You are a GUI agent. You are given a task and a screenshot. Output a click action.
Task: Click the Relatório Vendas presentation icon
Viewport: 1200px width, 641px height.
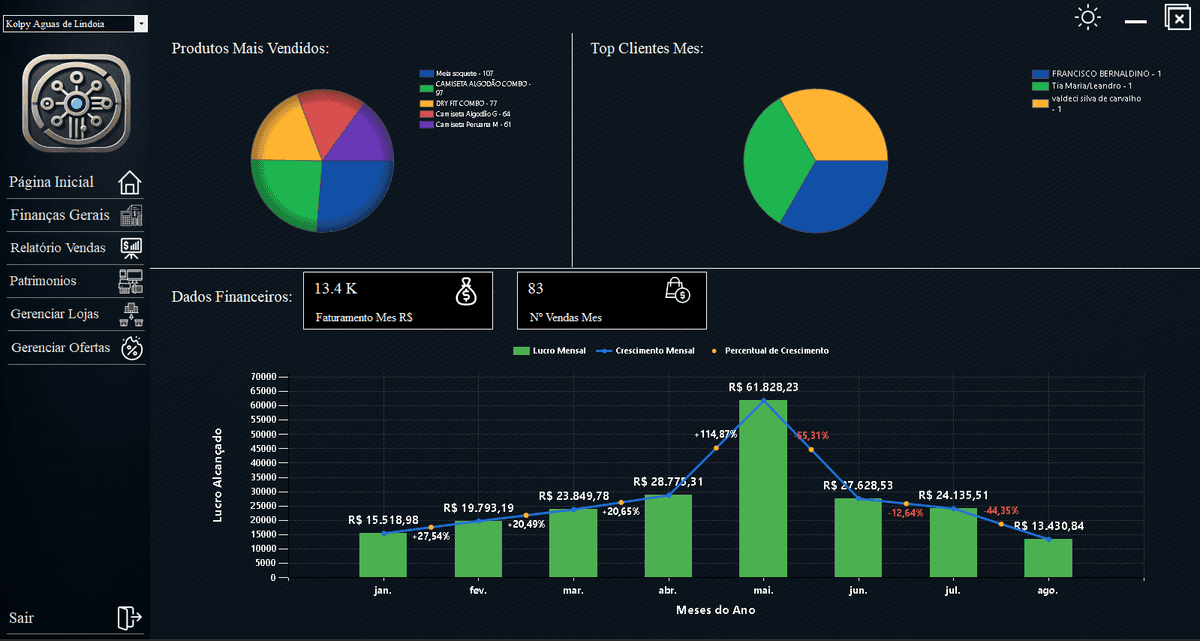point(130,248)
